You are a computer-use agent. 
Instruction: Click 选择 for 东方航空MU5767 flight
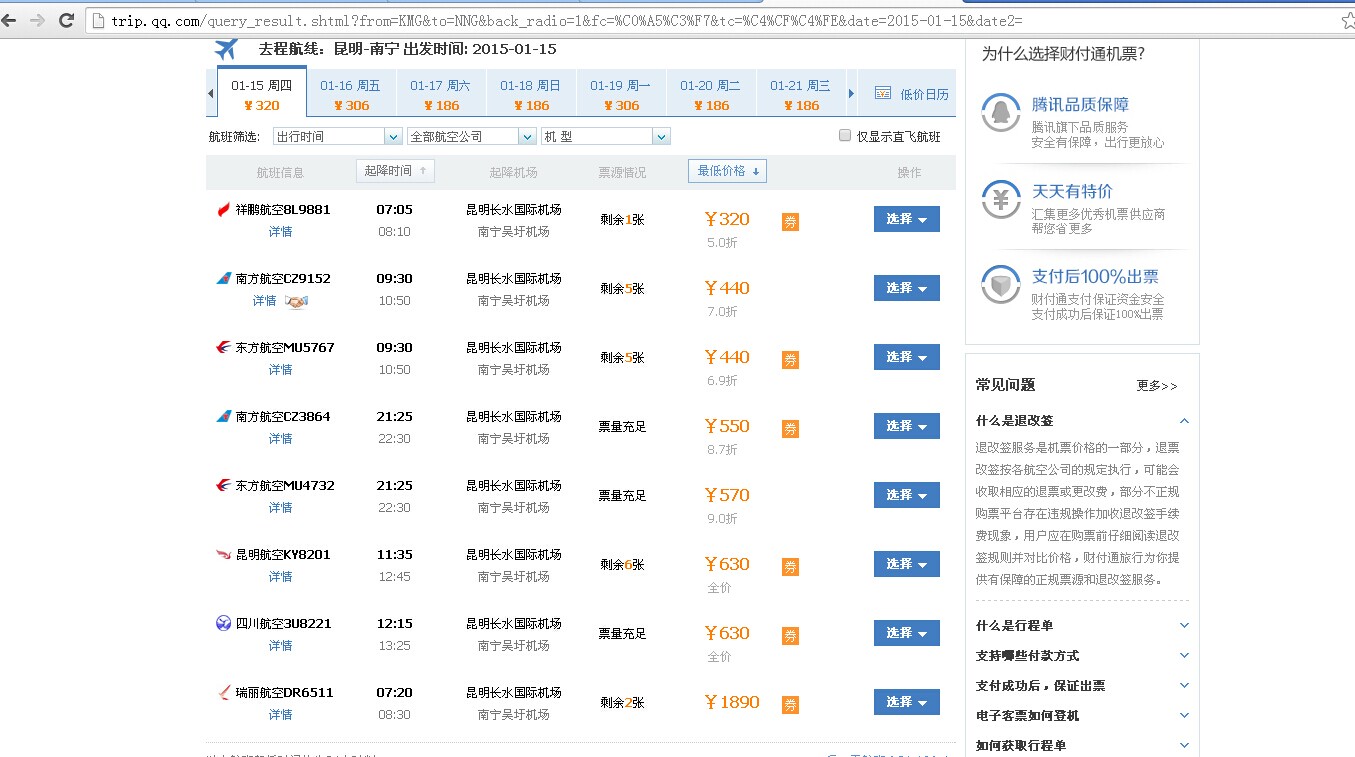click(907, 357)
